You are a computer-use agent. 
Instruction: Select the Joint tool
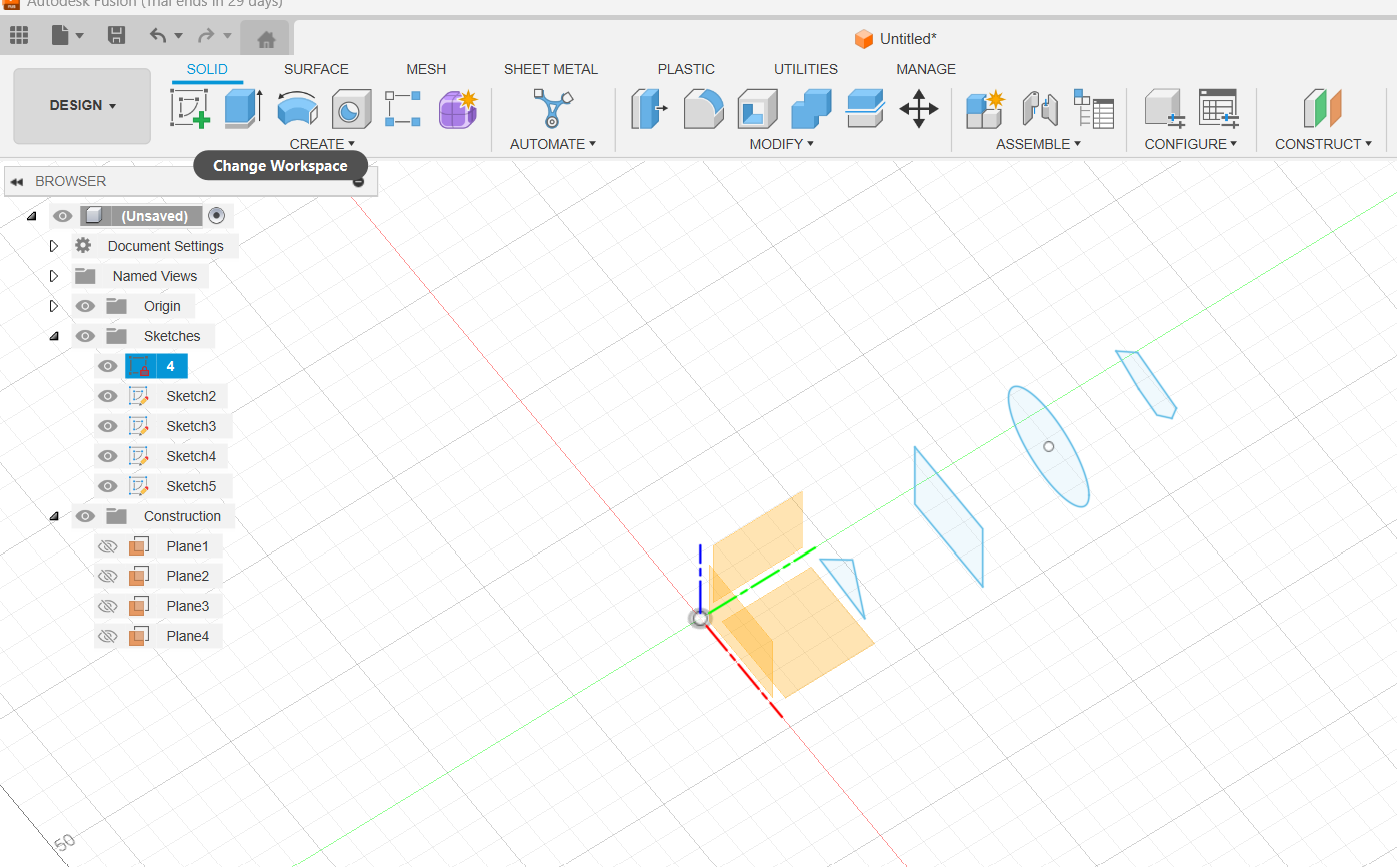(1040, 108)
